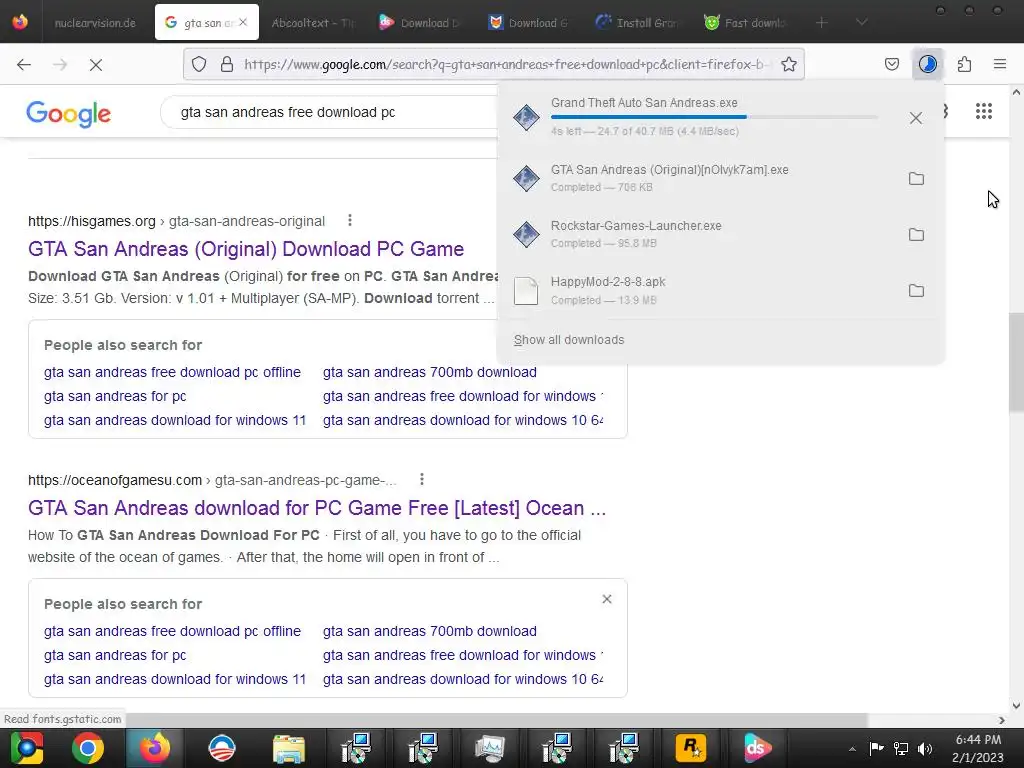This screenshot has width=1024, height=768.
Task: Click the padlock site security icon
Action: [227, 64]
